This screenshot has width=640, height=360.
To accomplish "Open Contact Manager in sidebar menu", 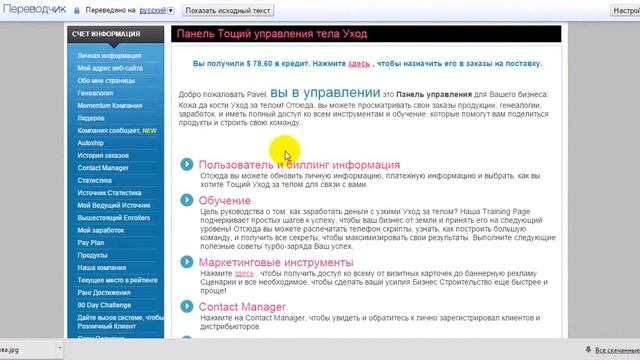I will [x=103, y=168].
